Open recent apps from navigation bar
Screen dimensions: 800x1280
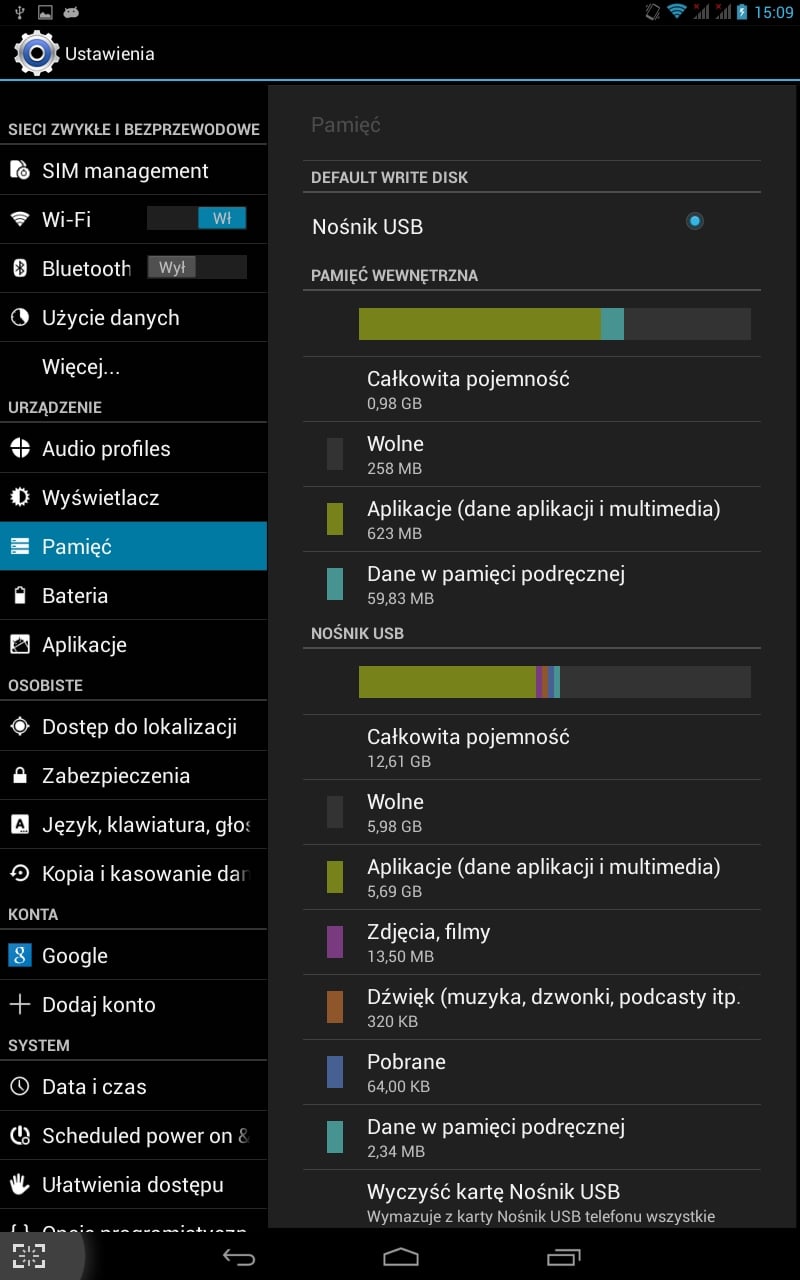pos(563,1256)
